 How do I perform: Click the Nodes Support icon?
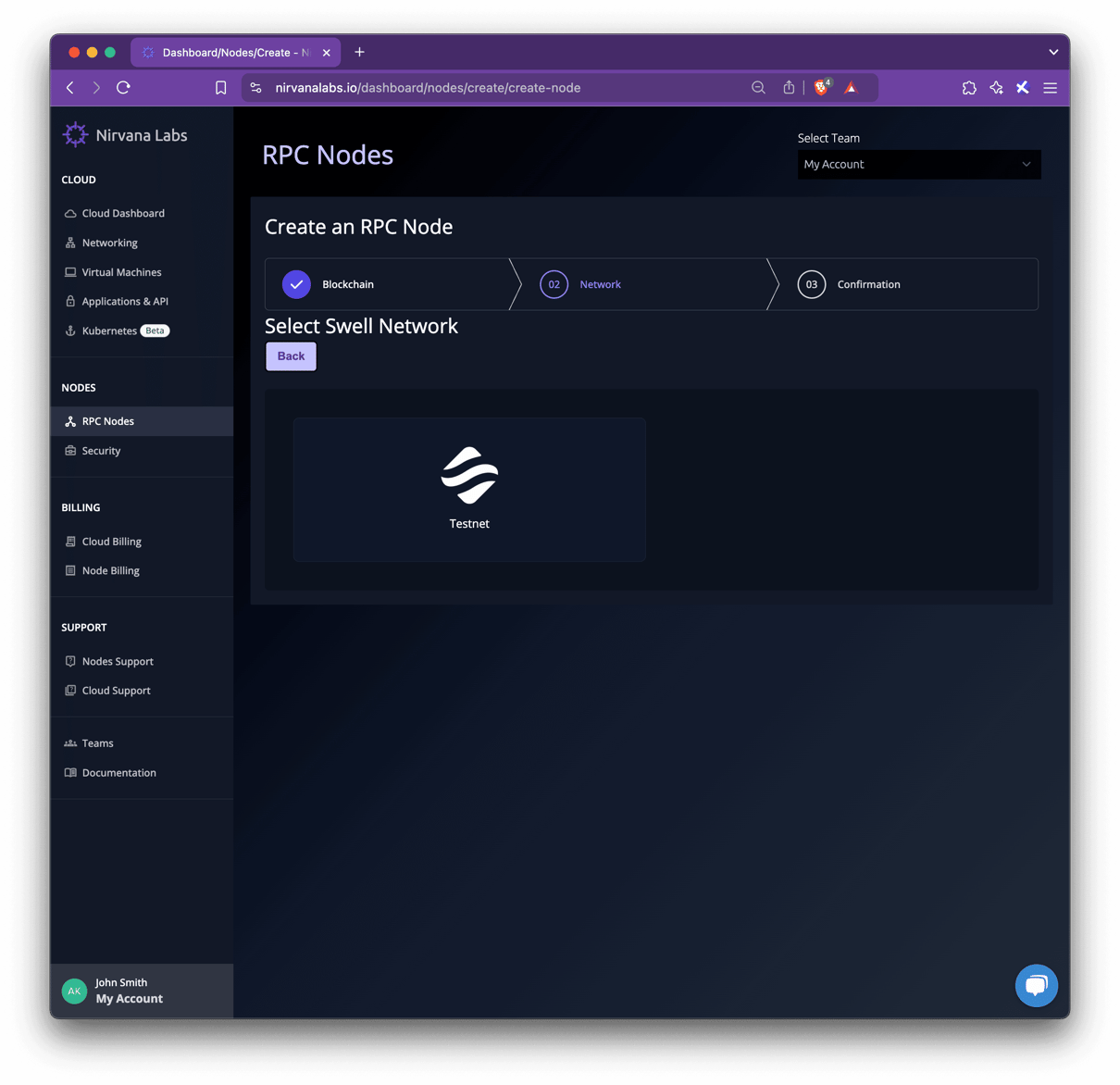tap(70, 661)
